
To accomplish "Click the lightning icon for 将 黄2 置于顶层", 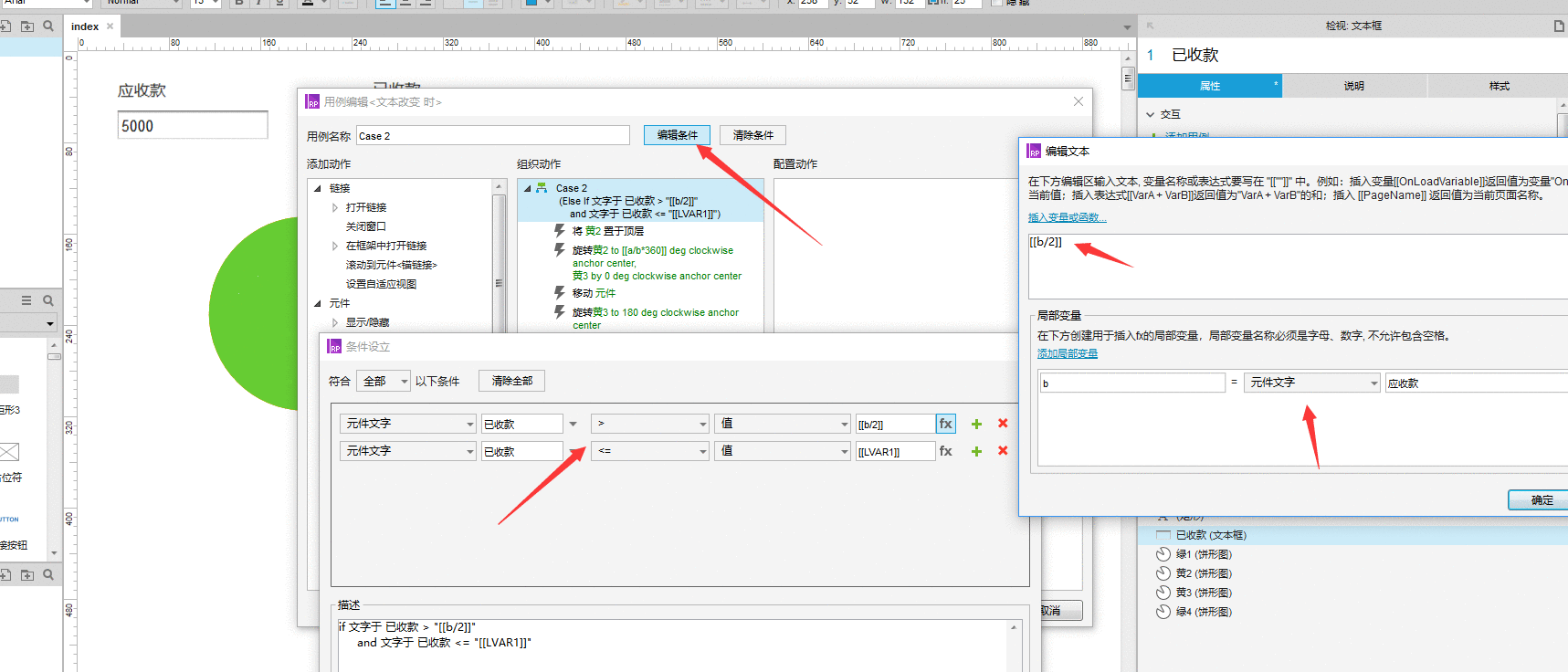I will pyautogui.click(x=560, y=230).
